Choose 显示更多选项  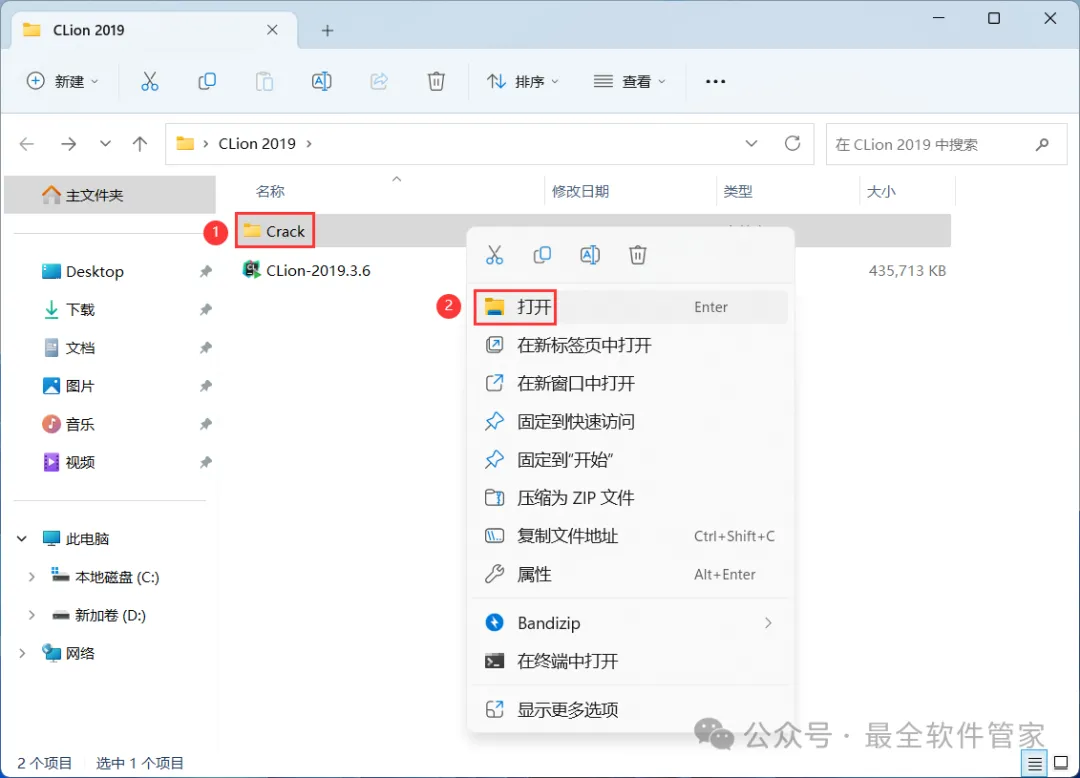click(x=630, y=710)
